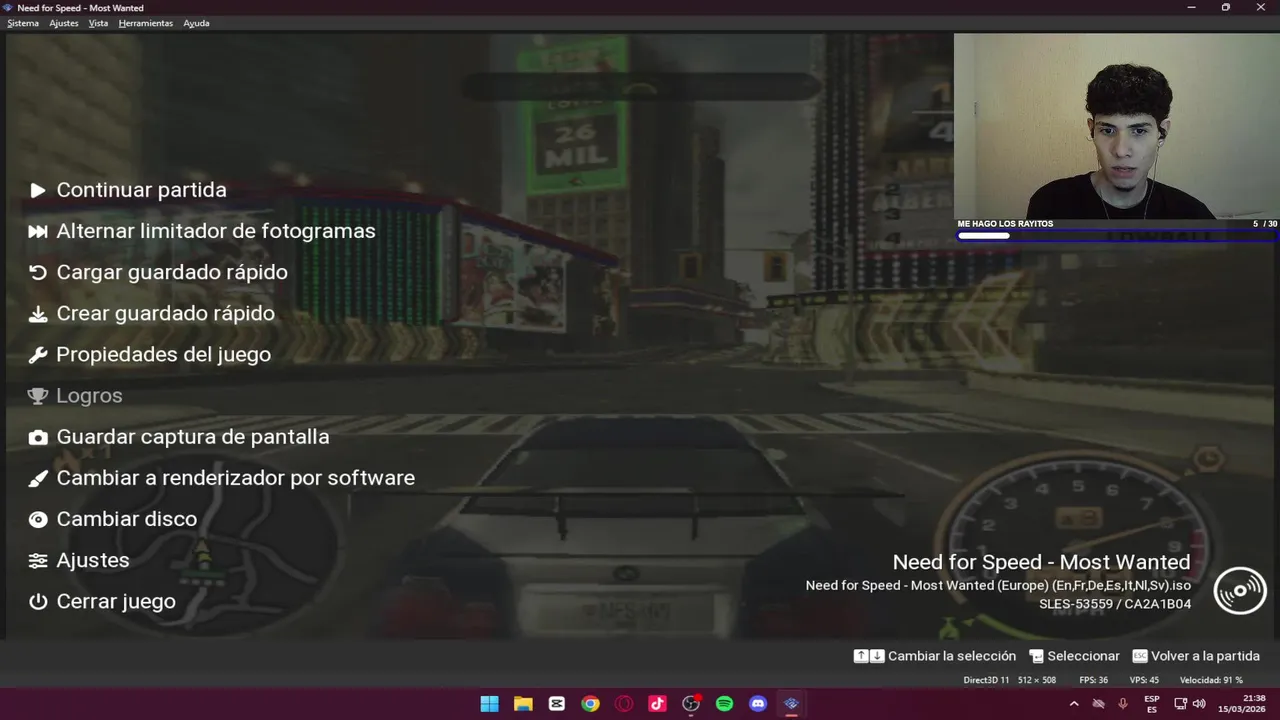Click the trophy icon beside Logros
The width and height of the screenshot is (1280, 720).
click(38, 396)
